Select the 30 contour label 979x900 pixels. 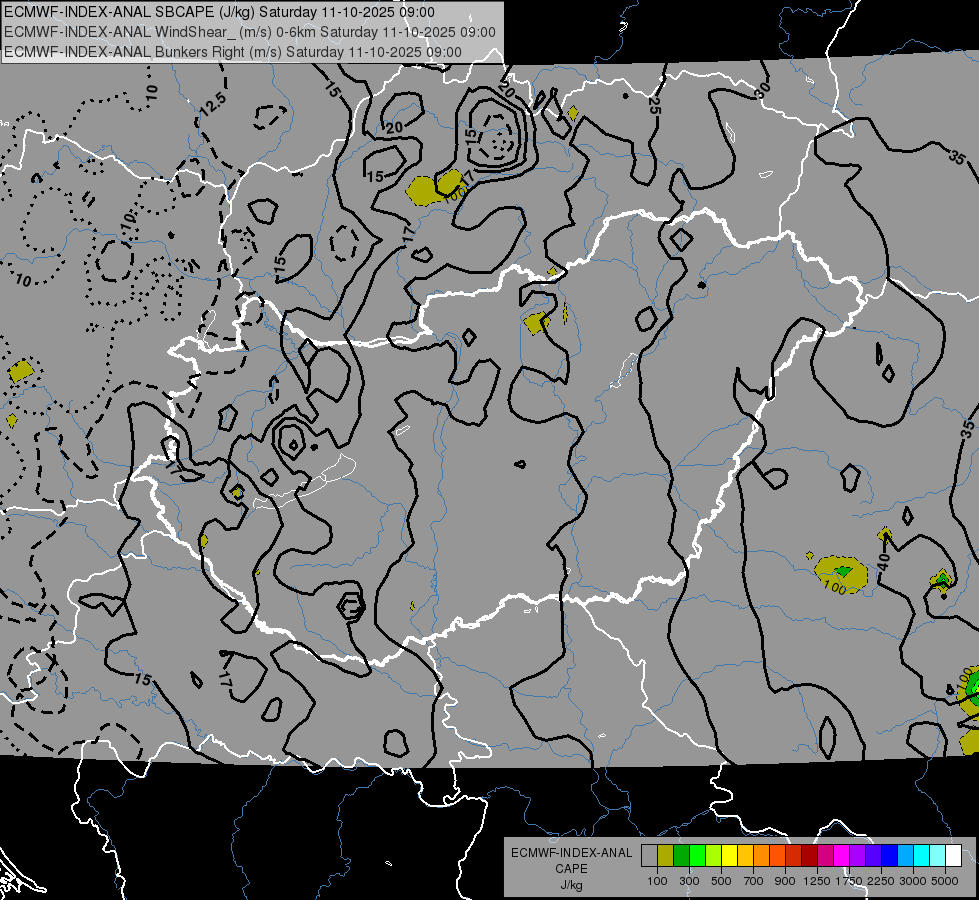(x=763, y=88)
